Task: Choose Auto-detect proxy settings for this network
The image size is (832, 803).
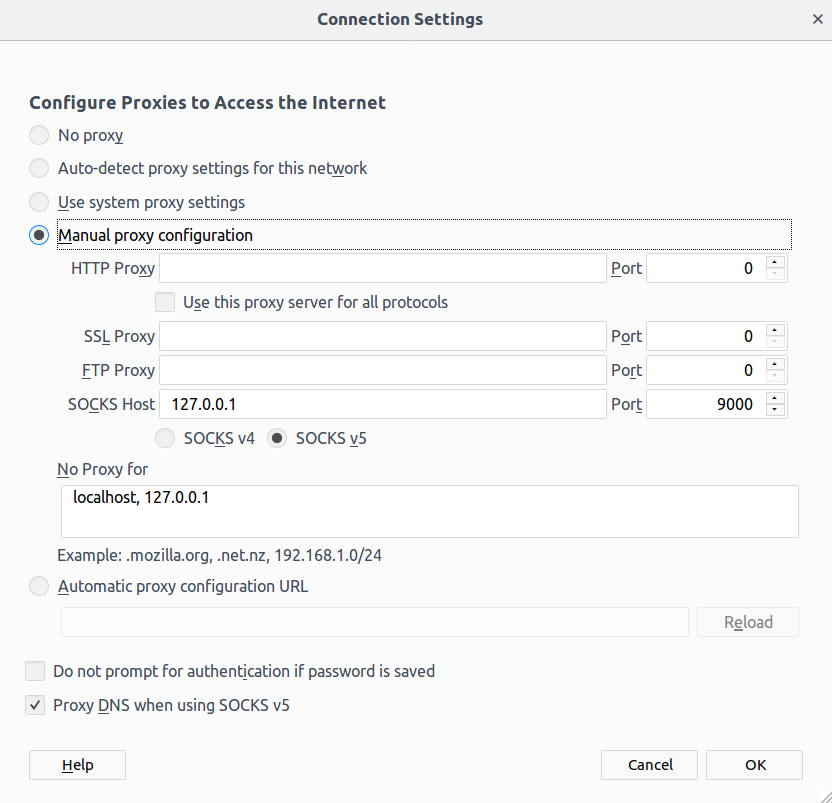Action: coord(39,168)
